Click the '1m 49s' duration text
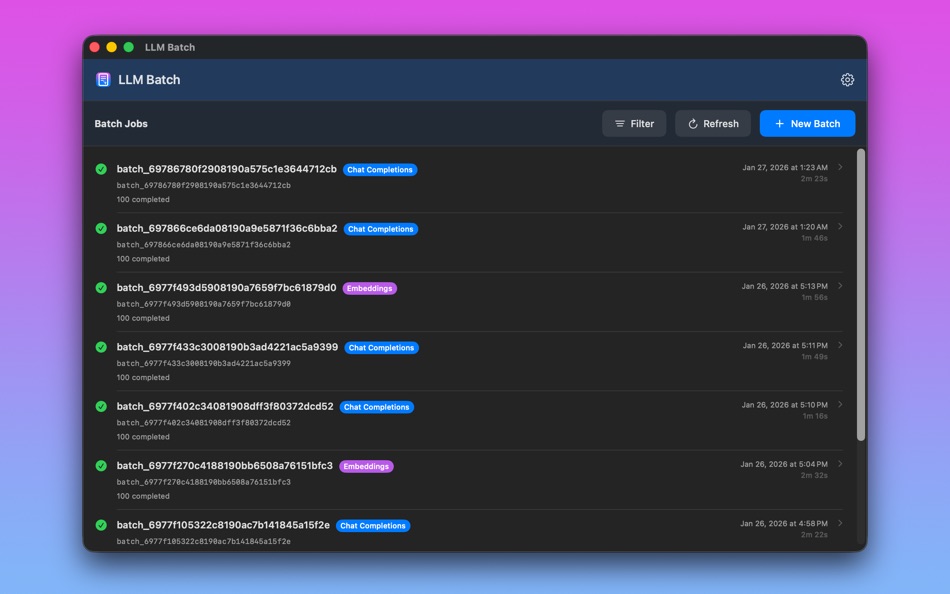Image resolution: width=950 pixels, height=594 pixels. pos(814,358)
